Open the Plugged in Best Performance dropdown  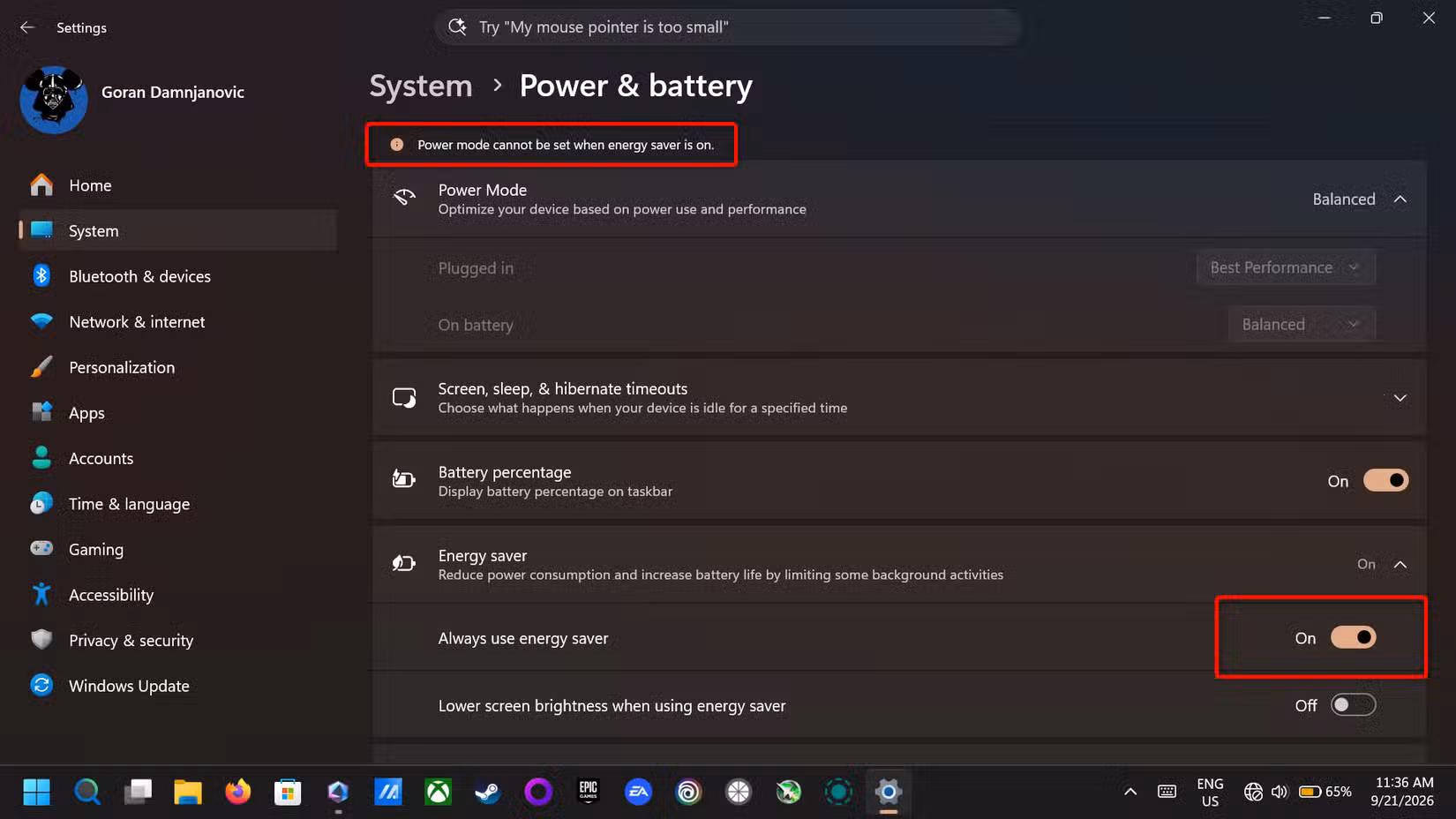click(x=1286, y=267)
